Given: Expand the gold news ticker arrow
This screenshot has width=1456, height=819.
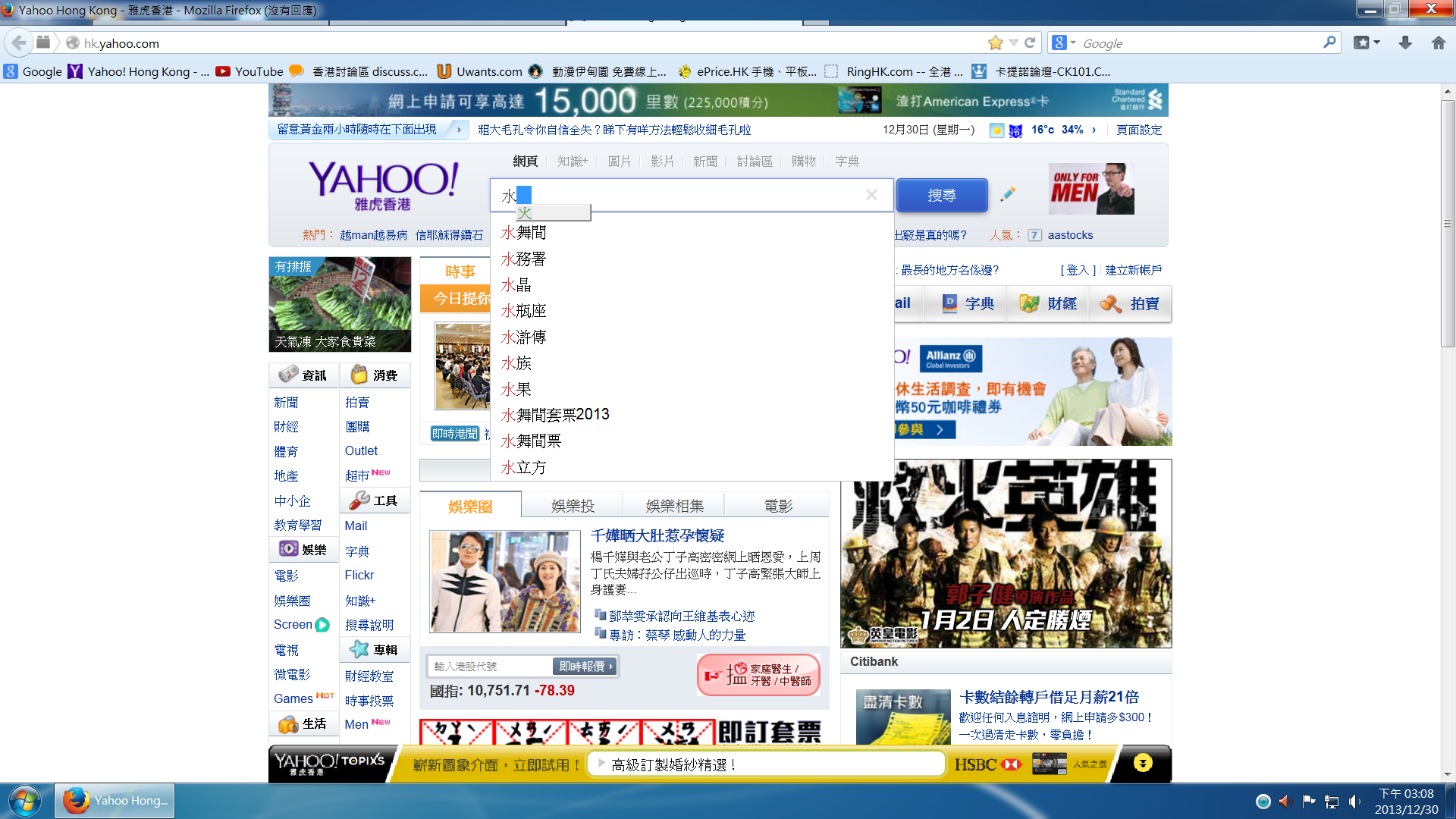Looking at the screenshot, I should point(459,130).
